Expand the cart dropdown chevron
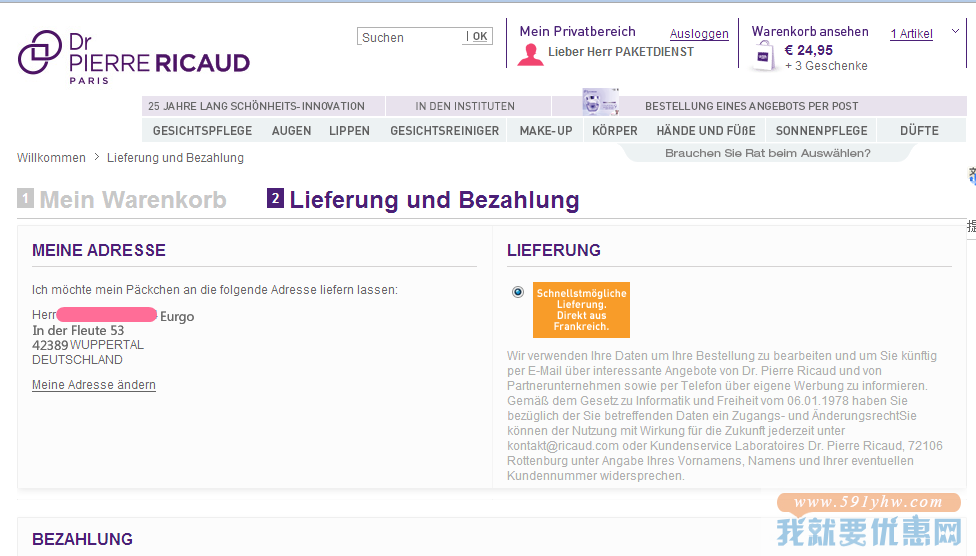Image resolution: width=976 pixels, height=556 pixels. point(955,31)
